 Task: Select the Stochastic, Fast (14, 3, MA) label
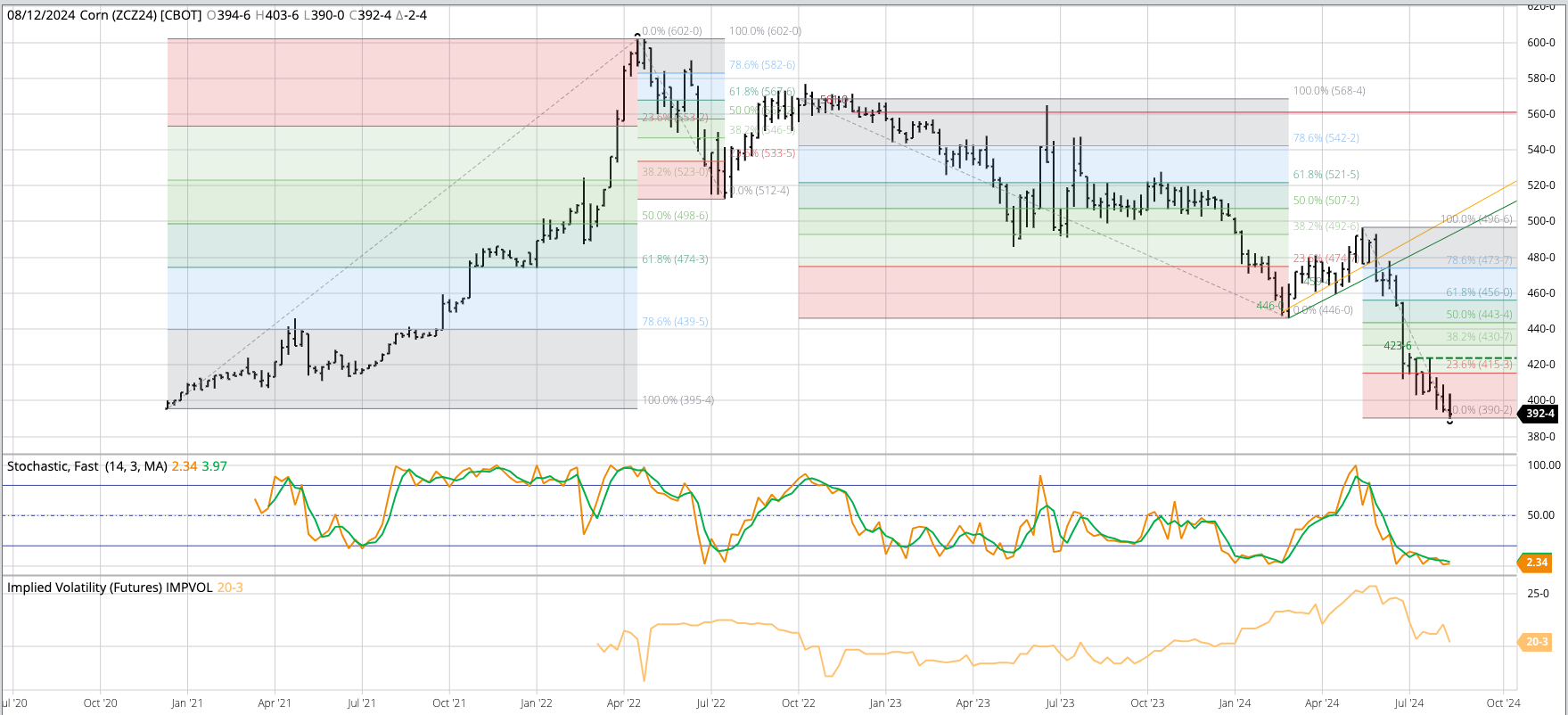coord(86,466)
